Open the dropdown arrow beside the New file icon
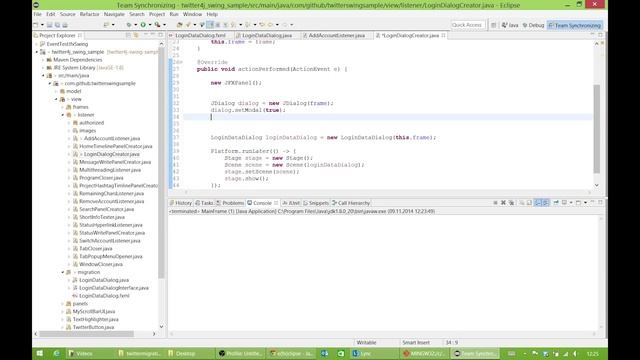Image resolution: width=640 pixels, height=360 pixels. pos(42,25)
